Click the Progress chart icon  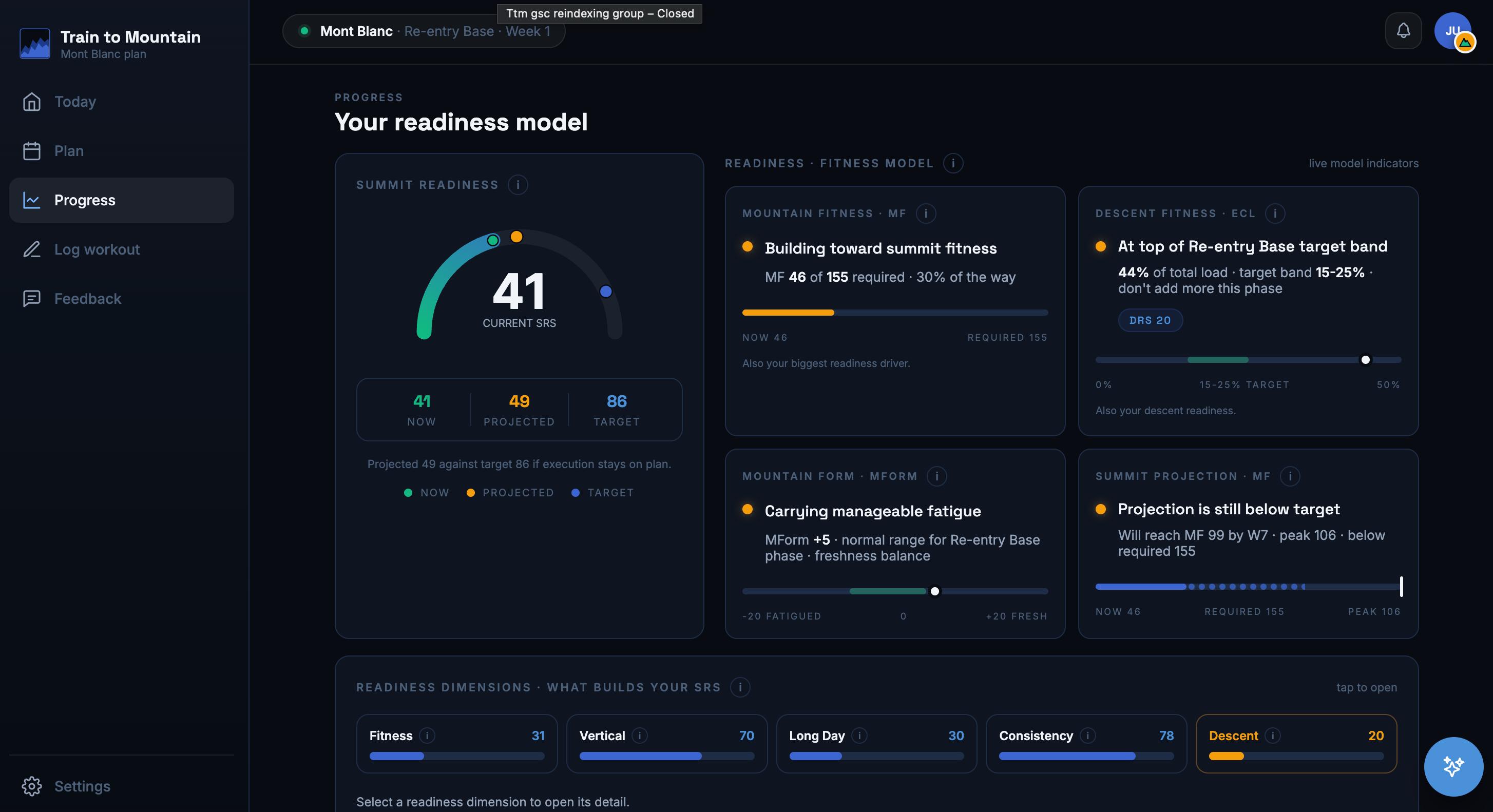(32, 200)
